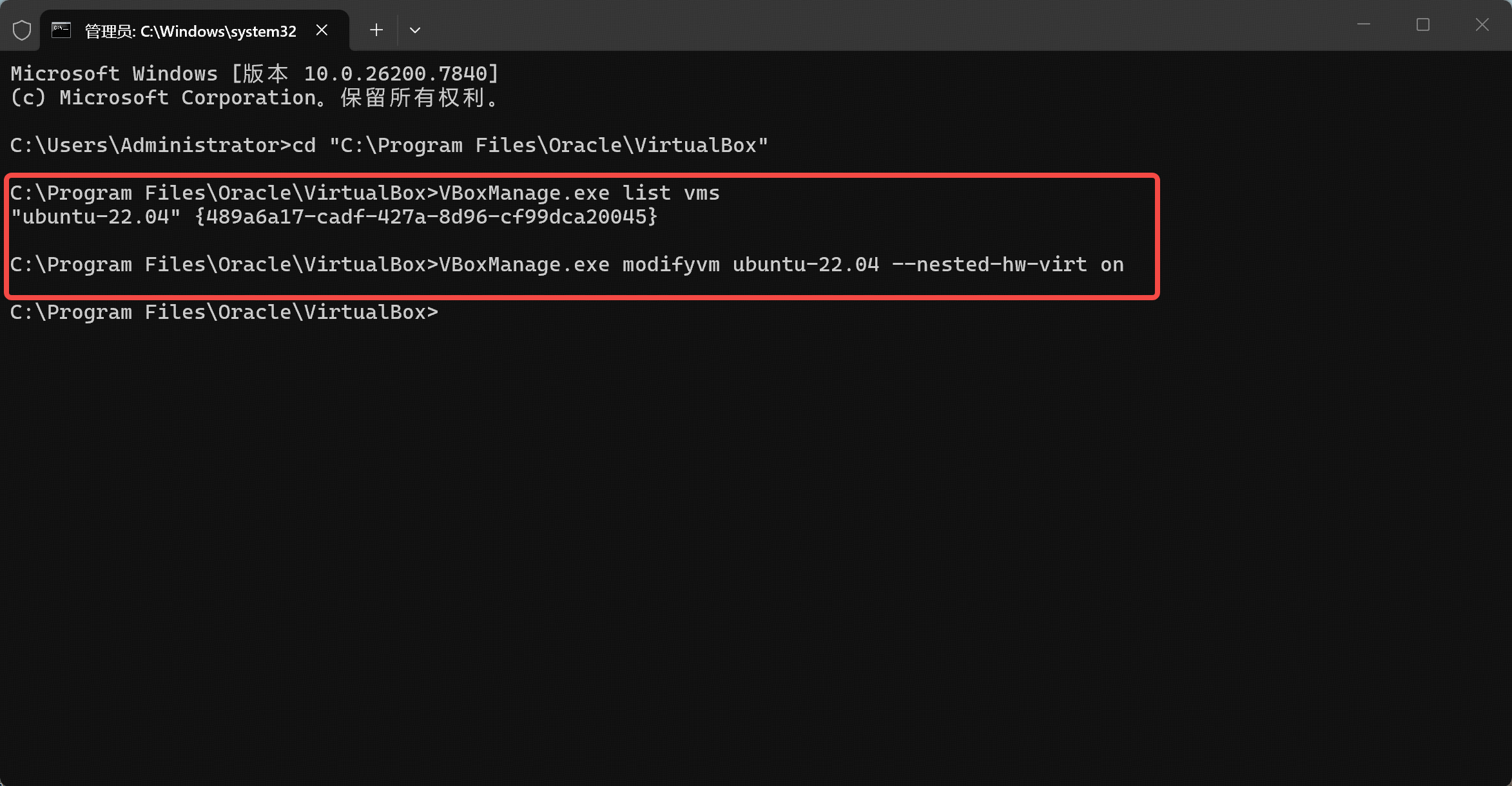
Task: Minimize the terminal window
Action: coord(1363,25)
